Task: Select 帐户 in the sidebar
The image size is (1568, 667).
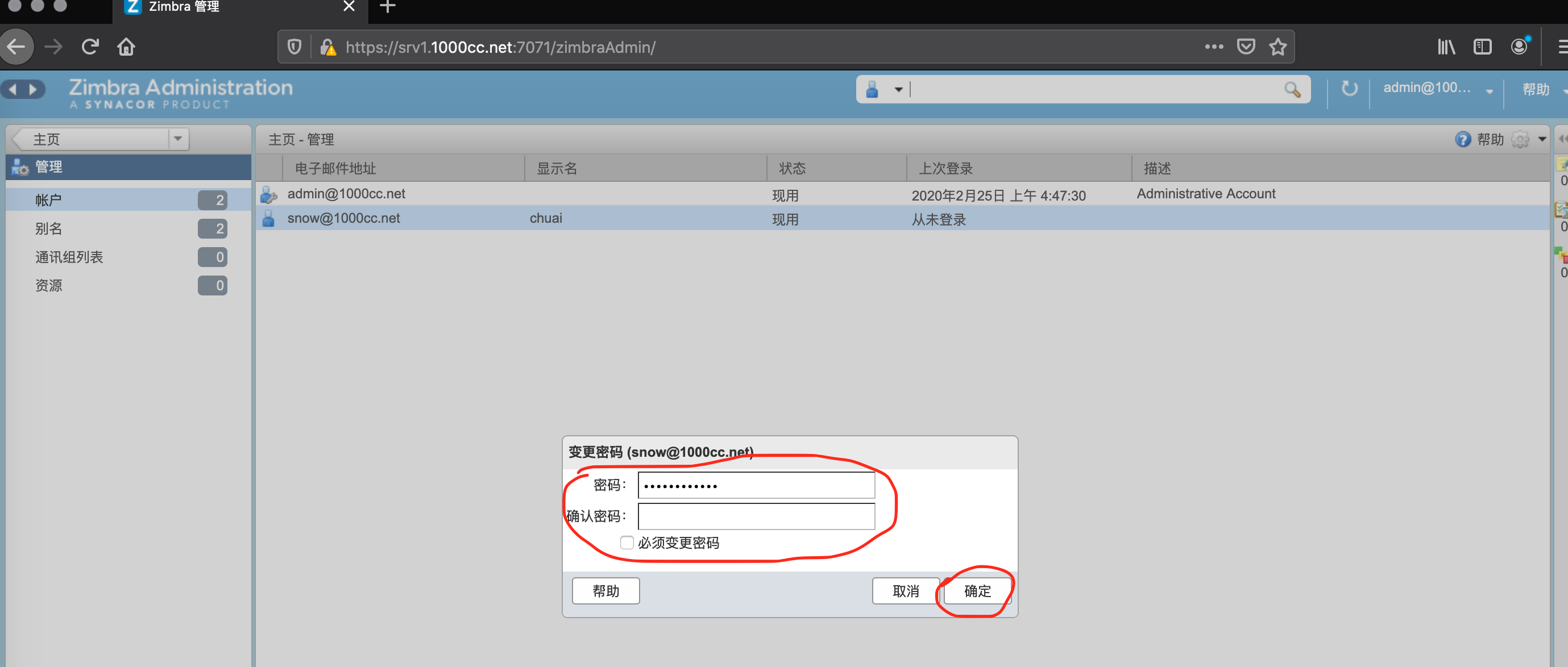Action: [128, 199]
